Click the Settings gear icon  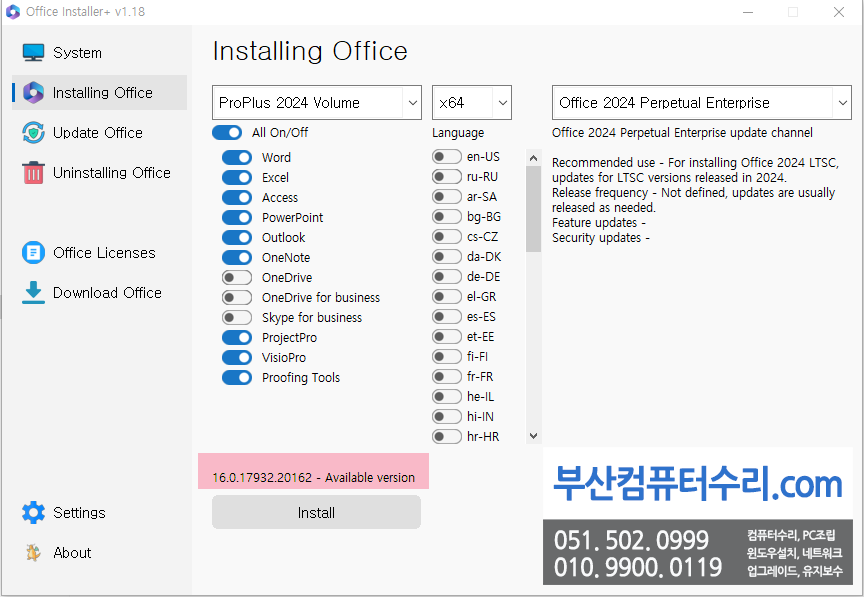tap(33, 513)
